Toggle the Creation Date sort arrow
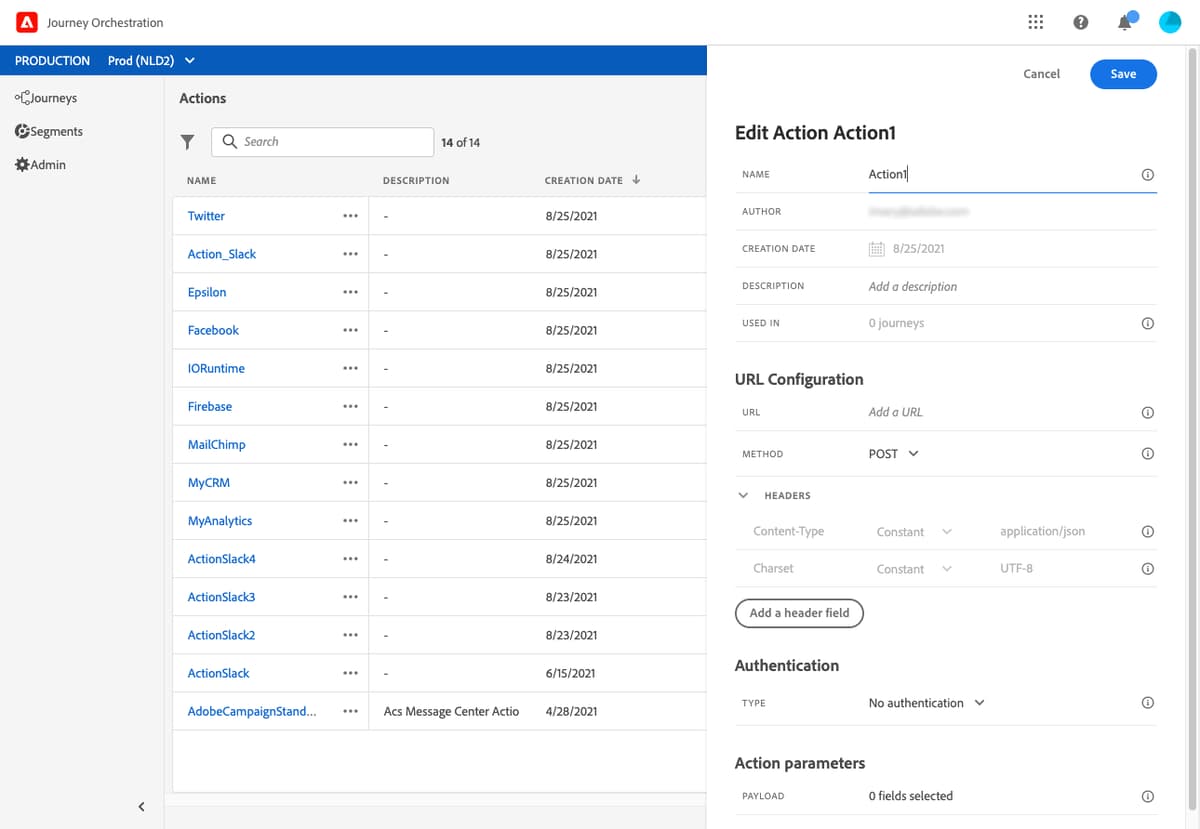Image resolution: width=1200 pixels, height=829 pixels. pos(636,180)
